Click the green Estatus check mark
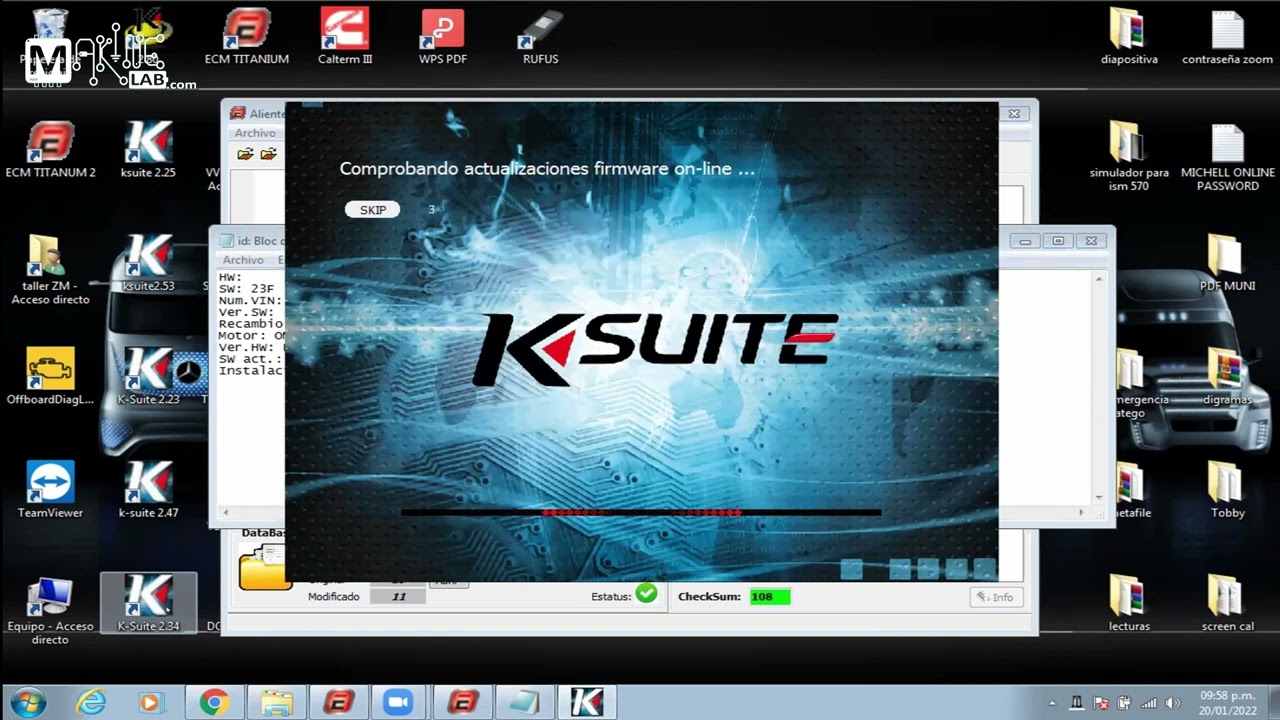Screen dimensions: 1280x720 click(647, 594)
